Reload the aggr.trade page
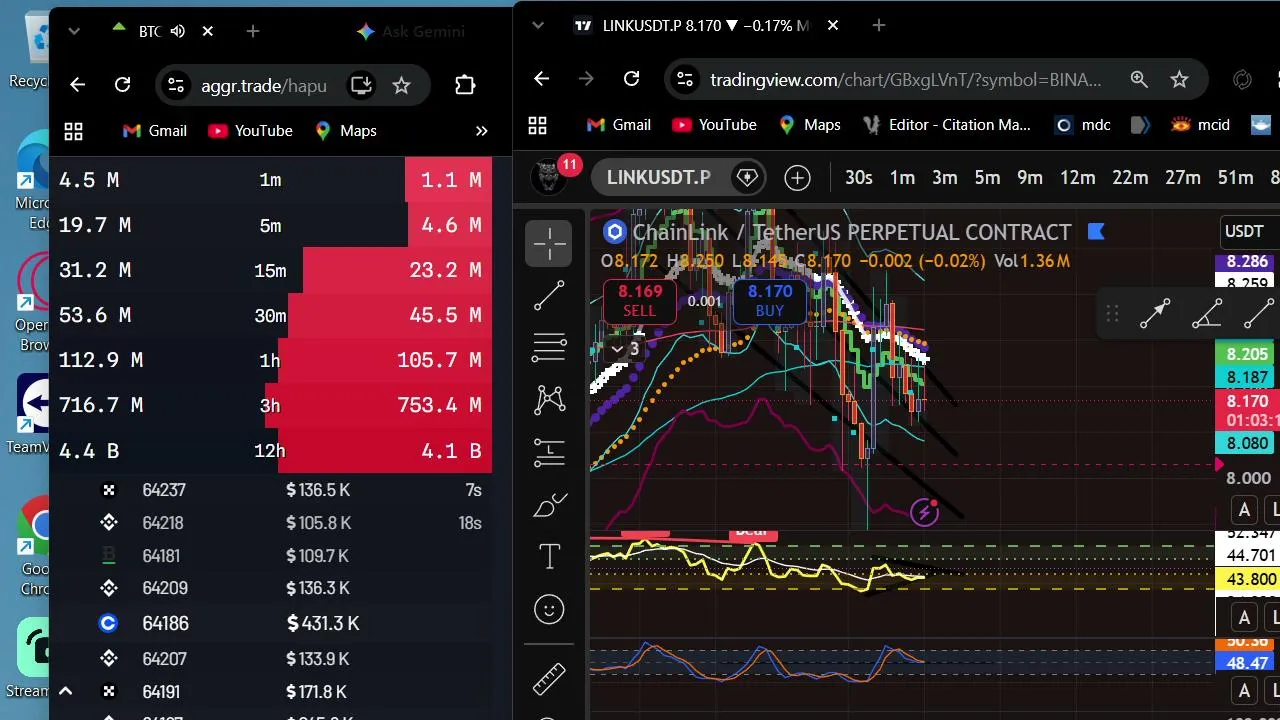 click(122, 85)
